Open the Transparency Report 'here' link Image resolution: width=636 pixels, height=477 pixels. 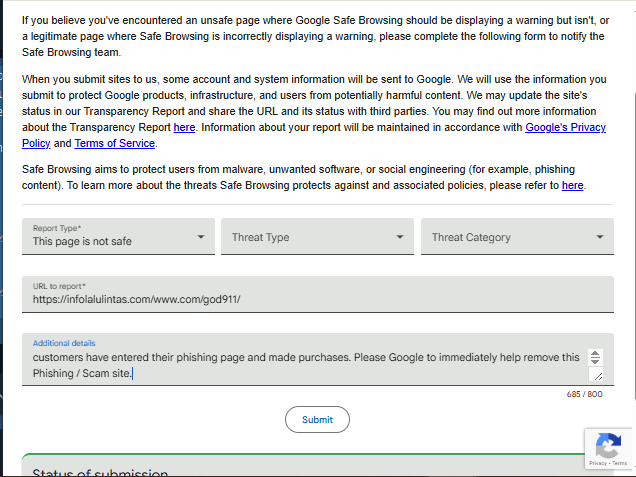184,127
